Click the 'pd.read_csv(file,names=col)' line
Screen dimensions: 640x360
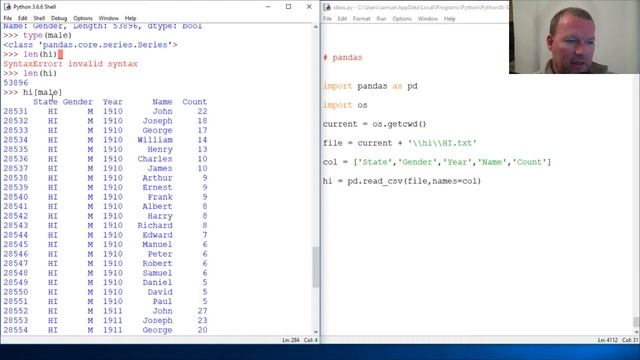point(414,181)
